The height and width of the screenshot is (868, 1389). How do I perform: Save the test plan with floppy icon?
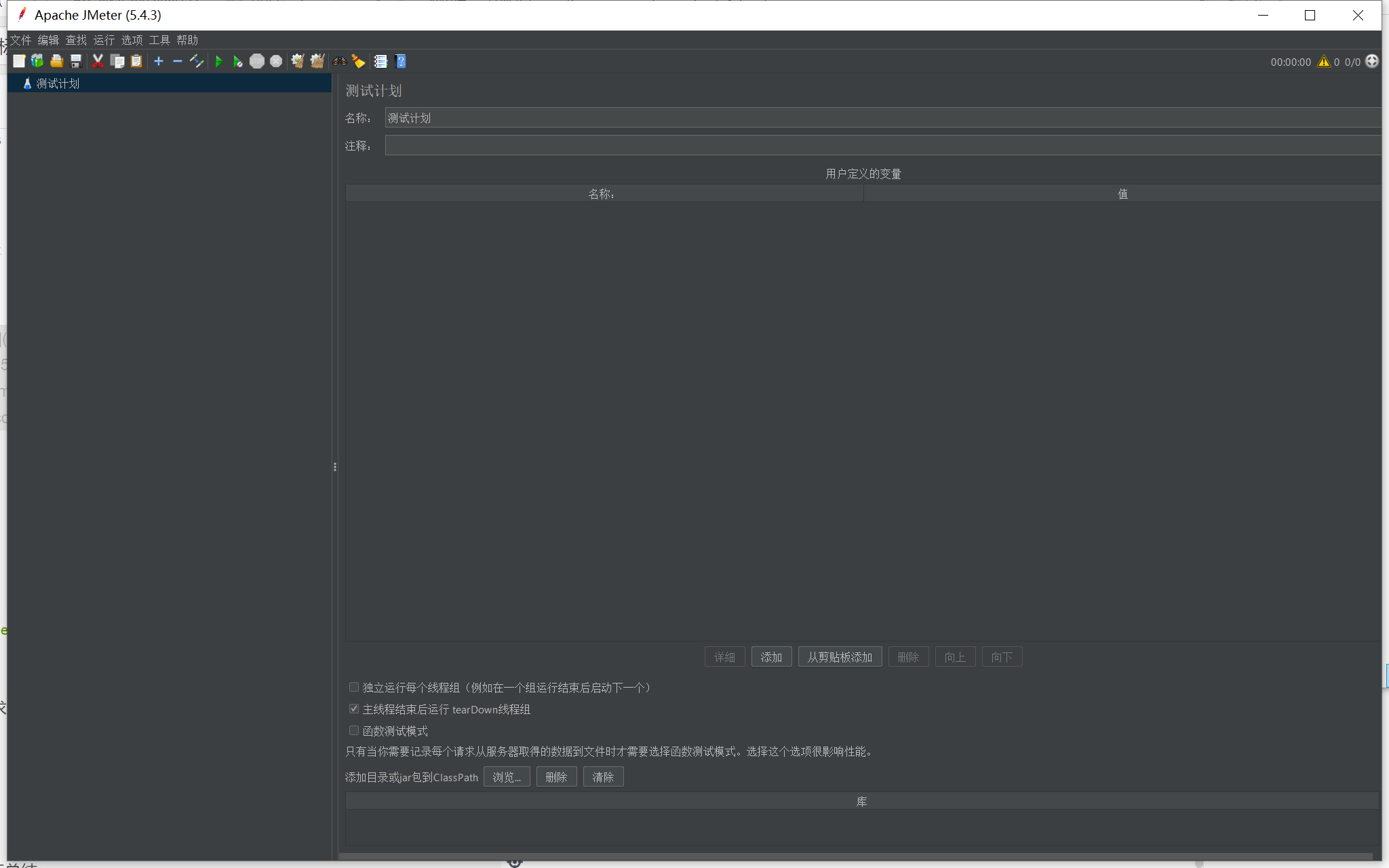coord(76,62)
